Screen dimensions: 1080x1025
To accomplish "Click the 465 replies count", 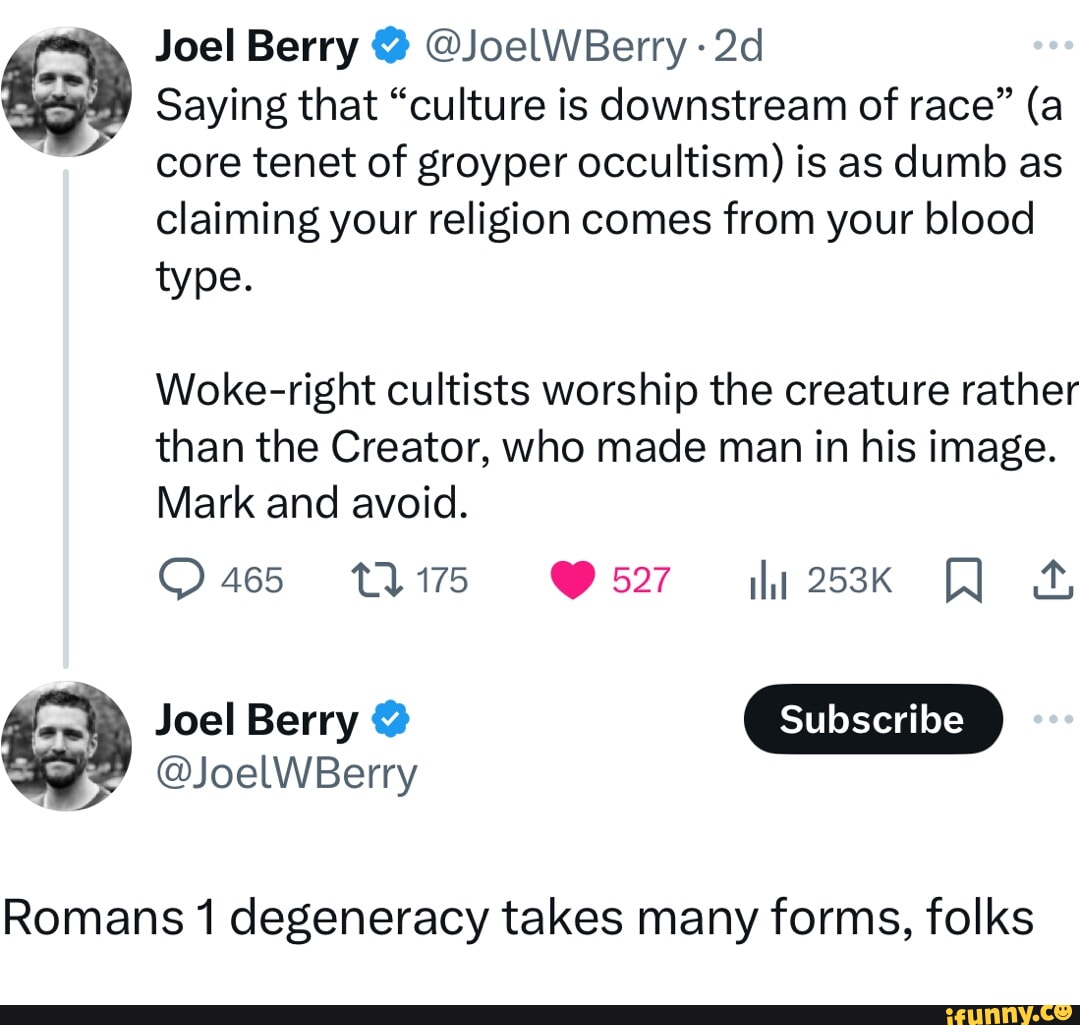I will (251, 580).
